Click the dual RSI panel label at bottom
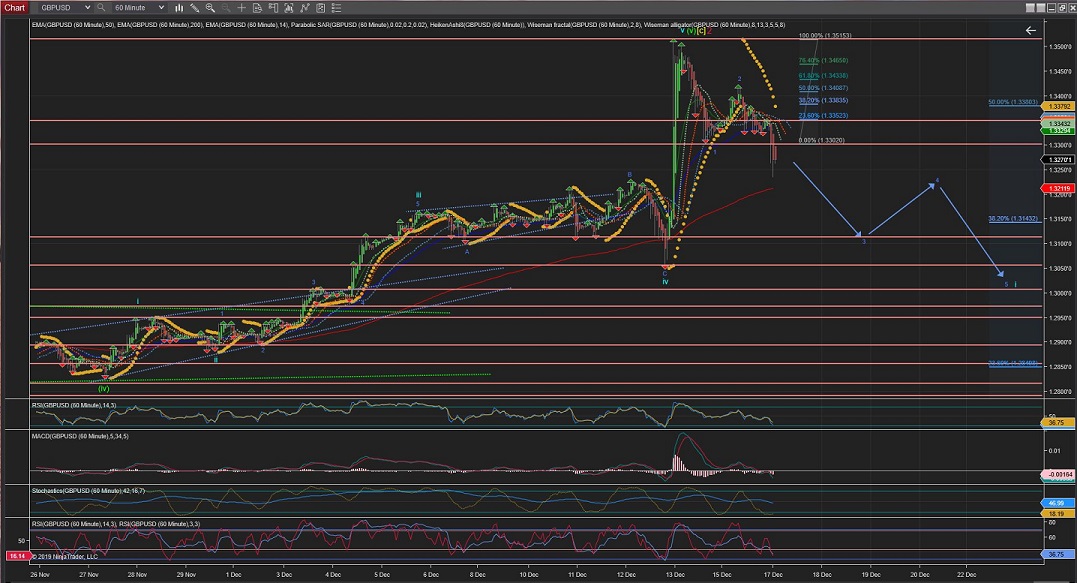This screenshot has height=583, width=1077. (x=115, y=524)
